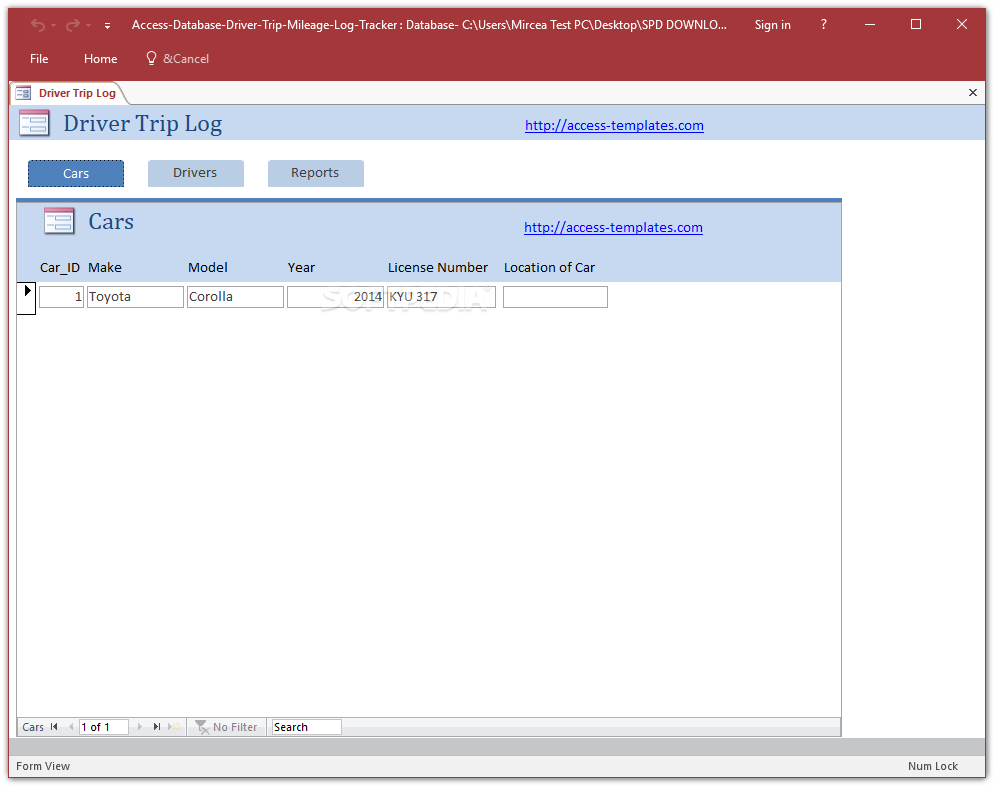994x786 pixels.
Task: Click the Model field containing Corolla
Action: click(235, 297)
